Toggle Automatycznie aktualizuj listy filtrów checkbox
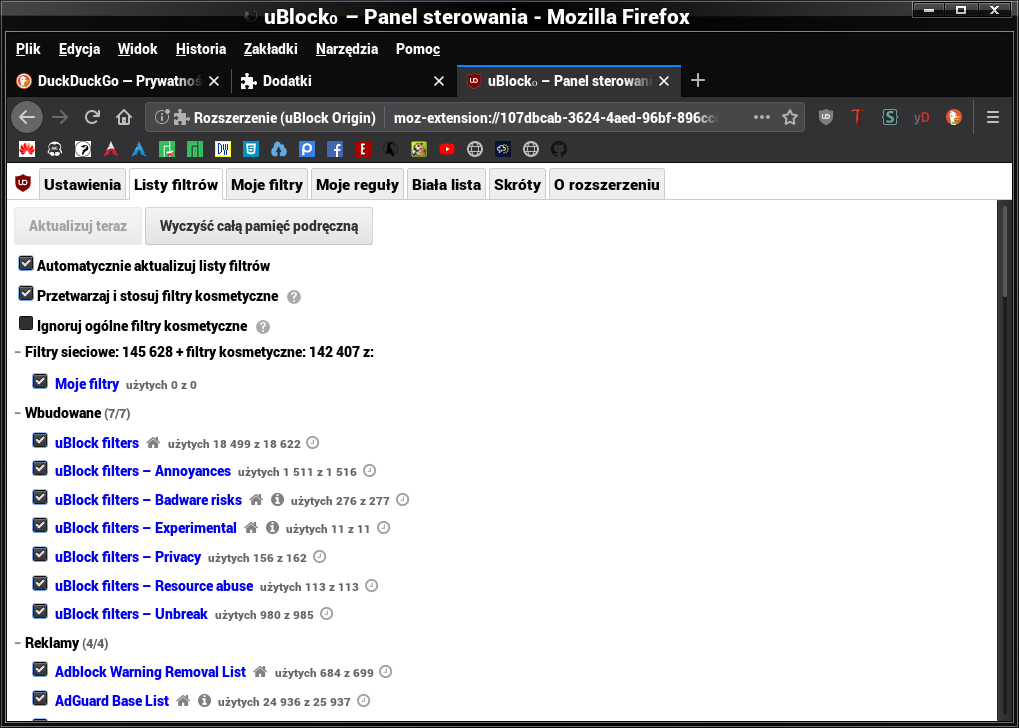This screenshot has height=728, width=1019. (26, 264)
